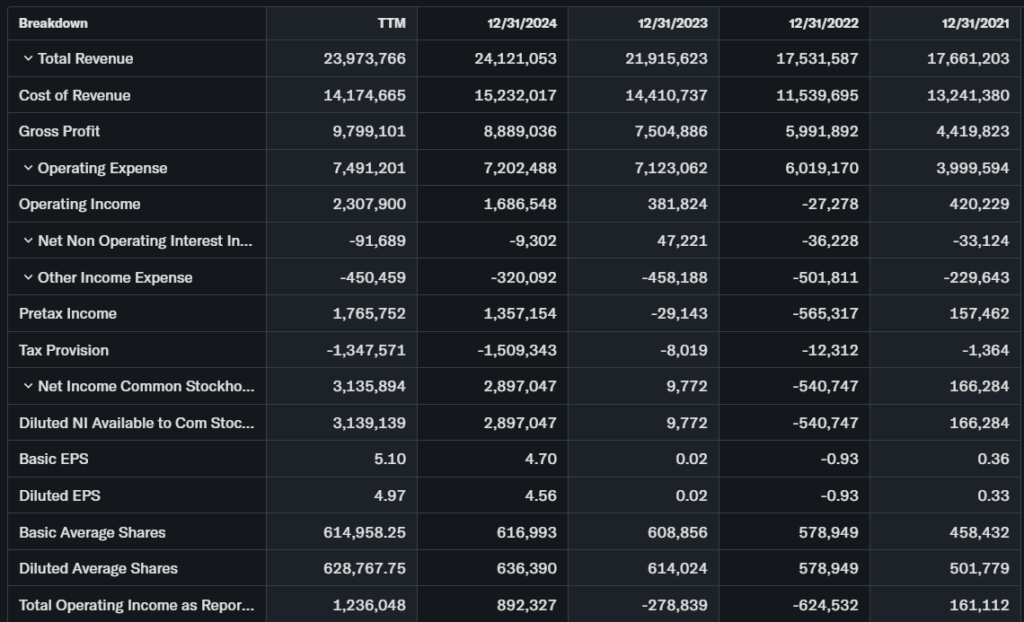Image resolution: width=1024 pixels, height=622 pixels.
Task: Expand the Other Income Expense chevron
Action: tap(27, 277)
